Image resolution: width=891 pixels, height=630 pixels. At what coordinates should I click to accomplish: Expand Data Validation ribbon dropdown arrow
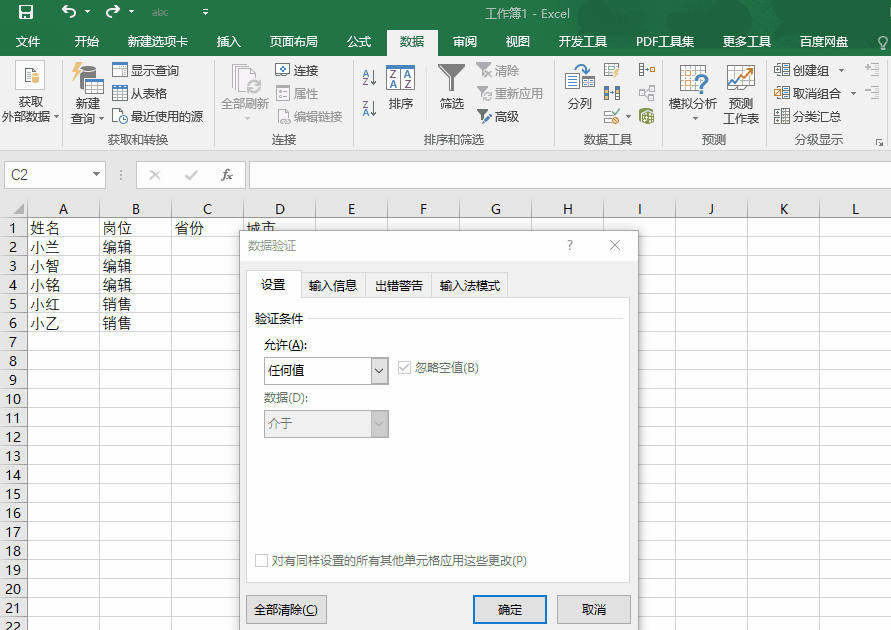628,116
